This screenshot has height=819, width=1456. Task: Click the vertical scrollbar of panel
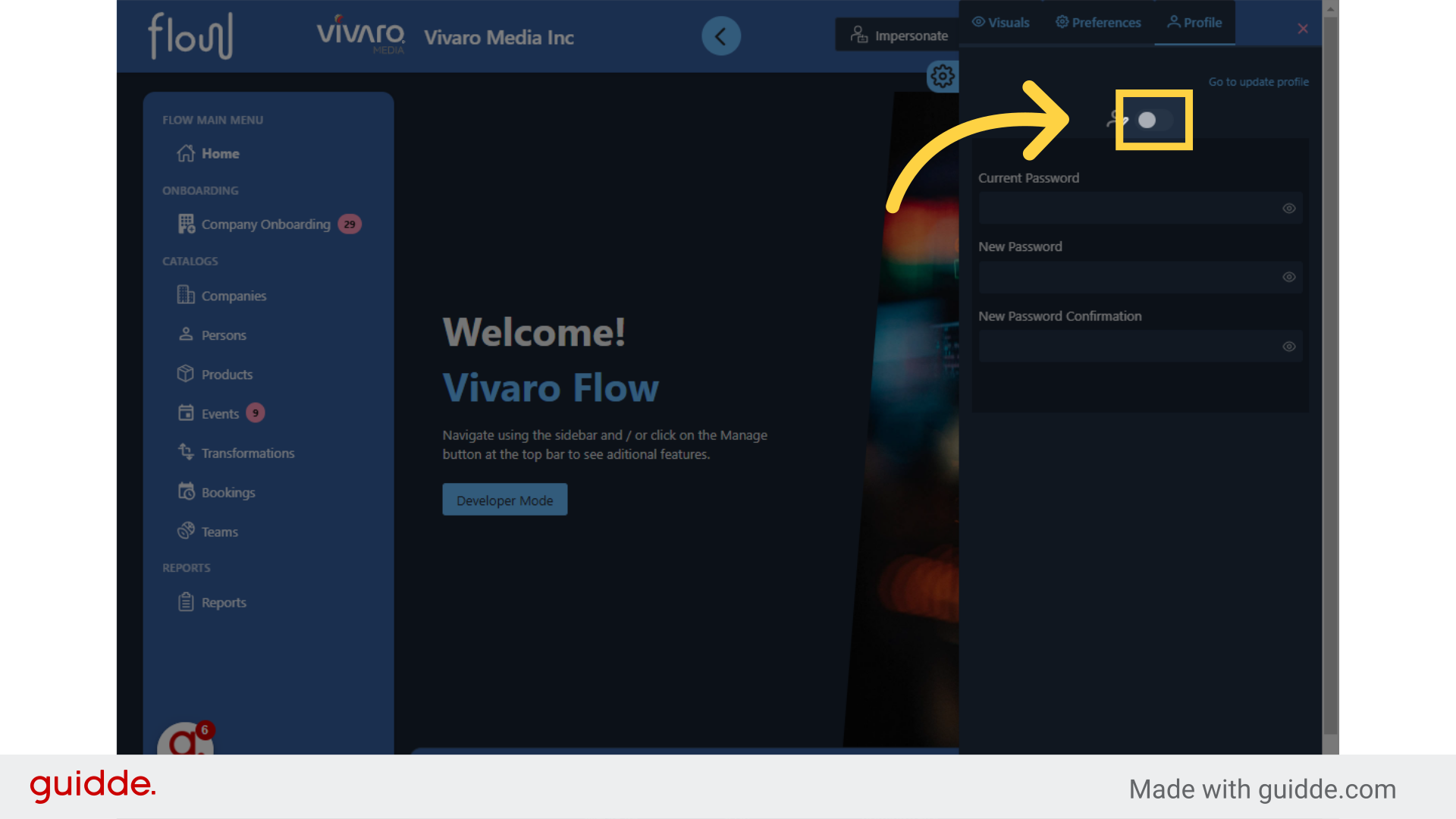tap(1330, 379)
